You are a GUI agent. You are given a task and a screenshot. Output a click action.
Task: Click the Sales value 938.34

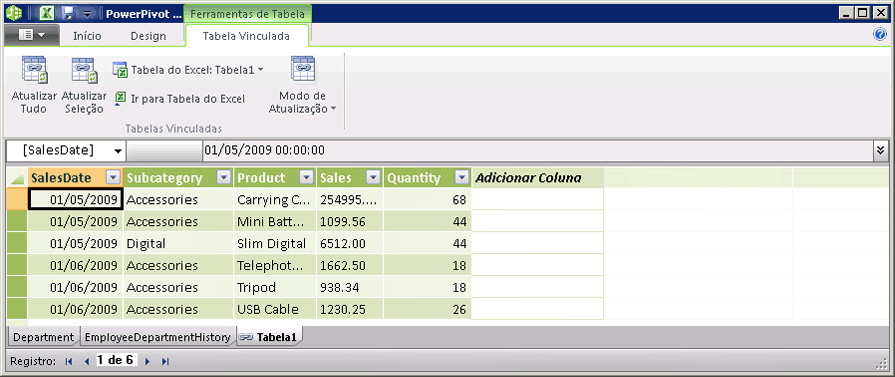pos(350,287)
